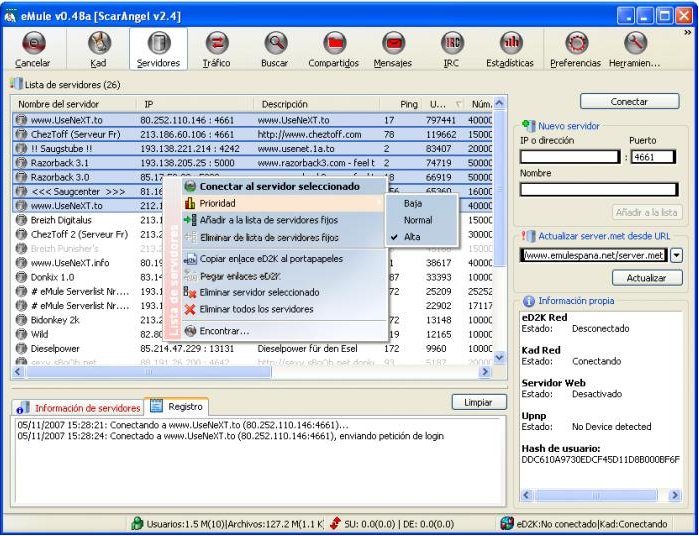Choose Eliminar de lista de servidores fijos

[284, 237]
